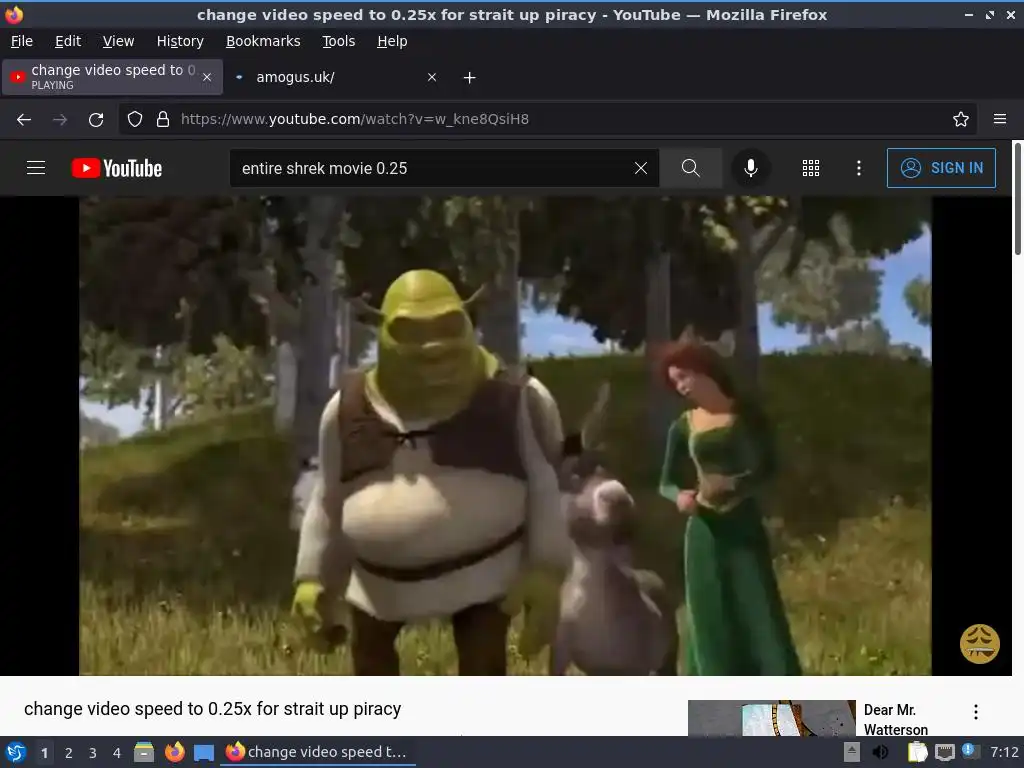The width and height of the screenshot is (1024, 768).
Task: Open the volume speaker tray icon
Action: [x=880, y=752]
